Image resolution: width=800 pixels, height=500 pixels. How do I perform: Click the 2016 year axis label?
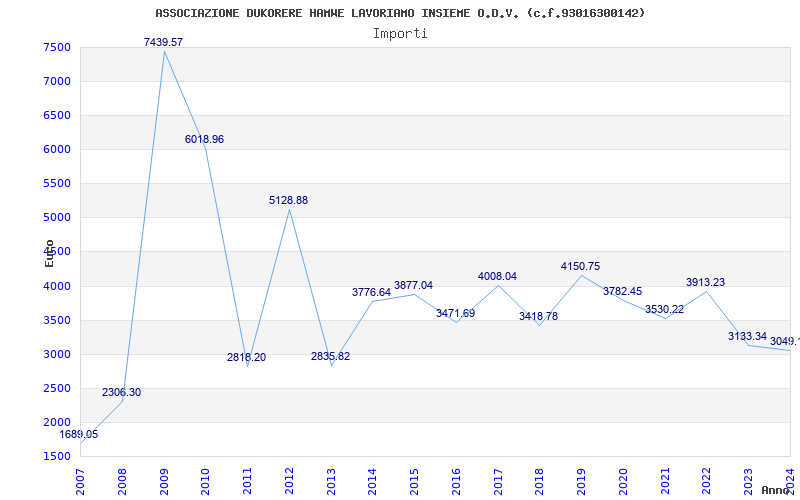point(457,482)
